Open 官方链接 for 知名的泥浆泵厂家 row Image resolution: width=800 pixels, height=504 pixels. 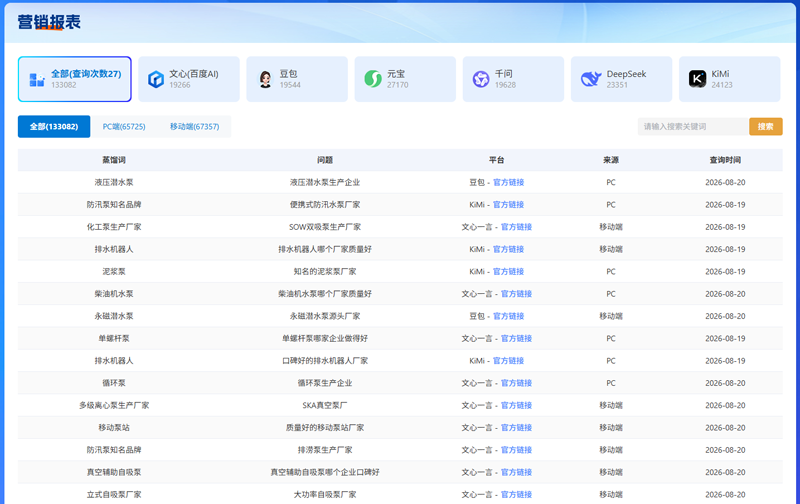(508, 271)
